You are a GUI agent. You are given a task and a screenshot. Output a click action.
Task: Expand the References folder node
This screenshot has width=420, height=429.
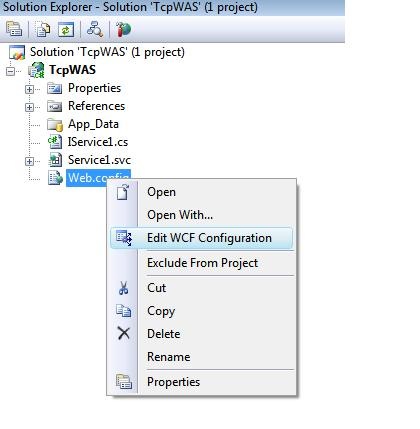click(x=29, y=107)
